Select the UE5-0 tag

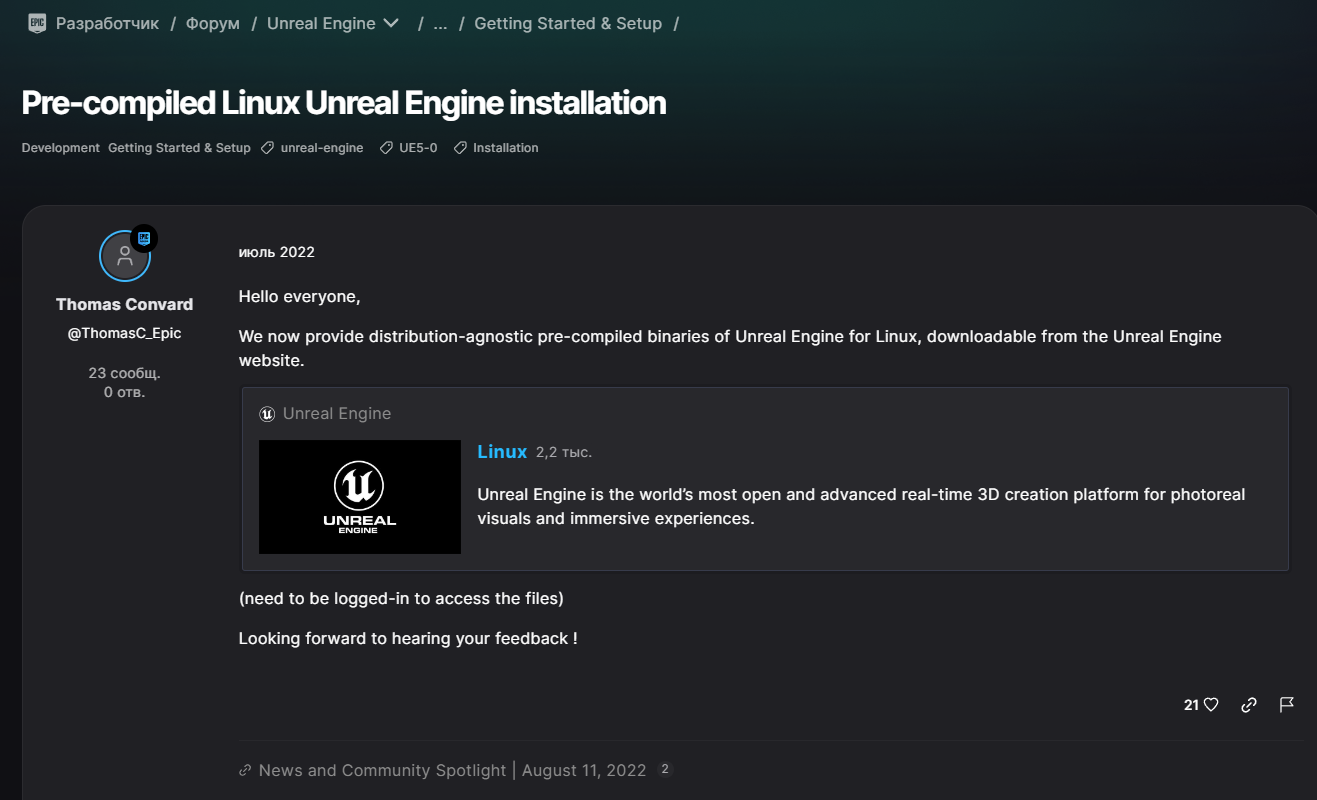click(417, 148)
